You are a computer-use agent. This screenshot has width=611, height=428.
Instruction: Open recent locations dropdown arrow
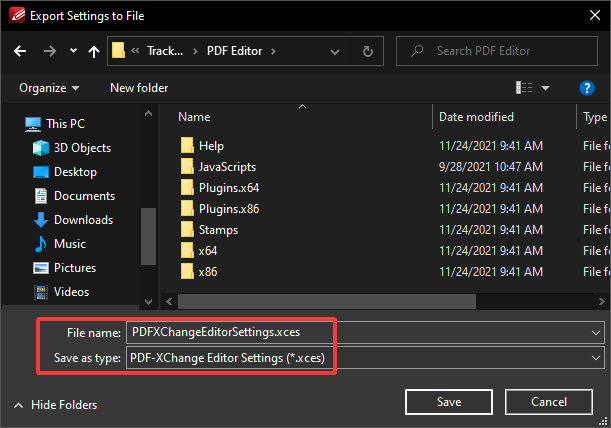(x=72, y=50)
